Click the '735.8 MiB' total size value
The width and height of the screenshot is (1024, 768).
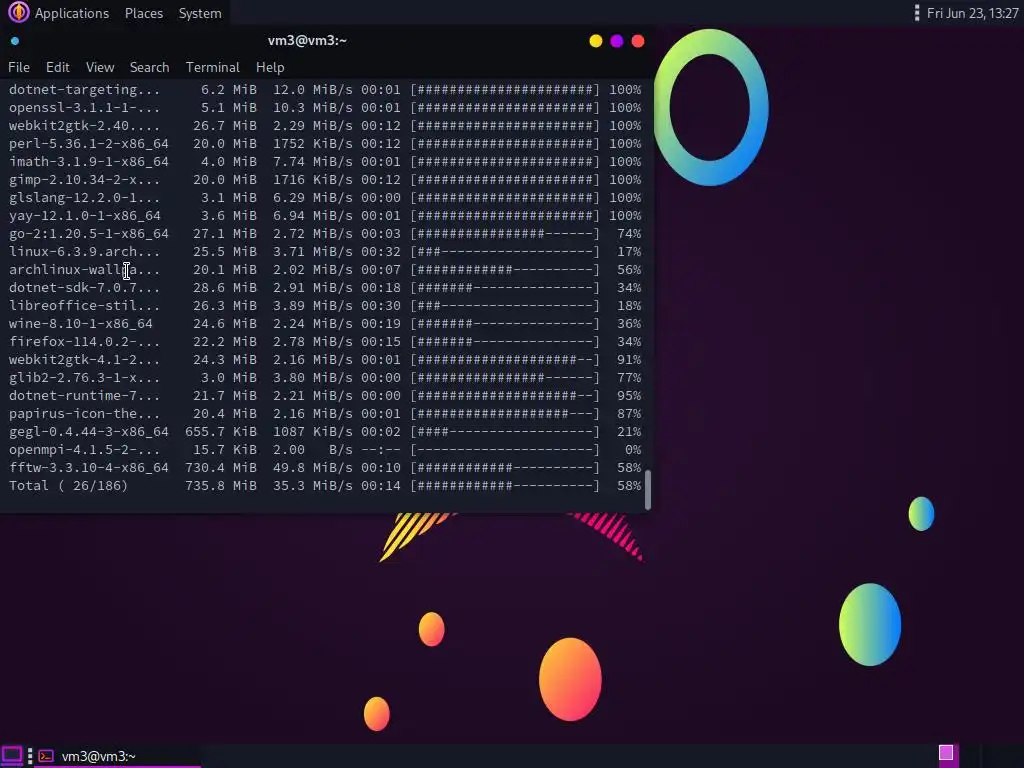coord(221,486)
